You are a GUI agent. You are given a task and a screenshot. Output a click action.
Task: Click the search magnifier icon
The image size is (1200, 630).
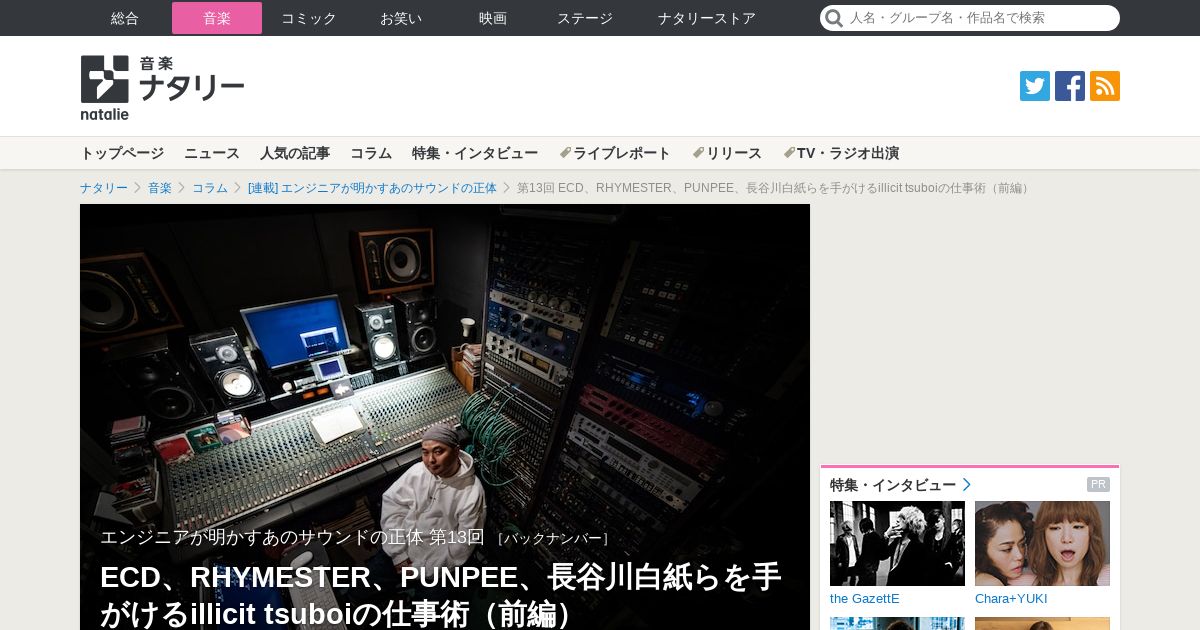tap(834, 18)
